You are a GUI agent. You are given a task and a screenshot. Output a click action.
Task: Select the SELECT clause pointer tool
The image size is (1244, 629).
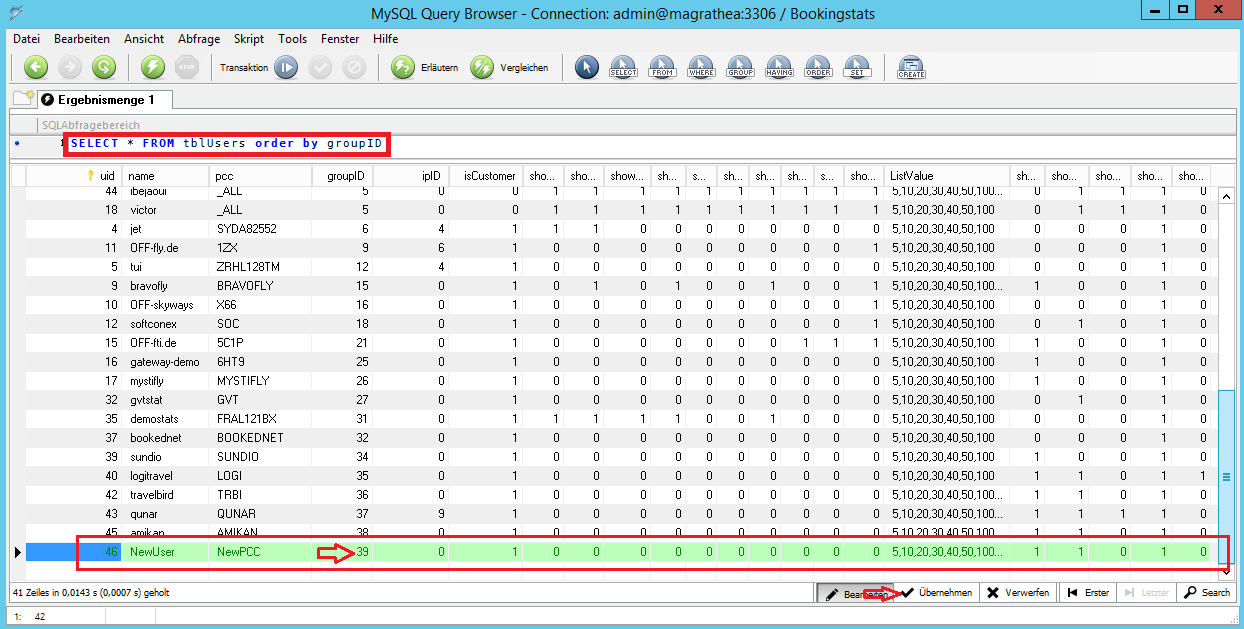point(622,67)
